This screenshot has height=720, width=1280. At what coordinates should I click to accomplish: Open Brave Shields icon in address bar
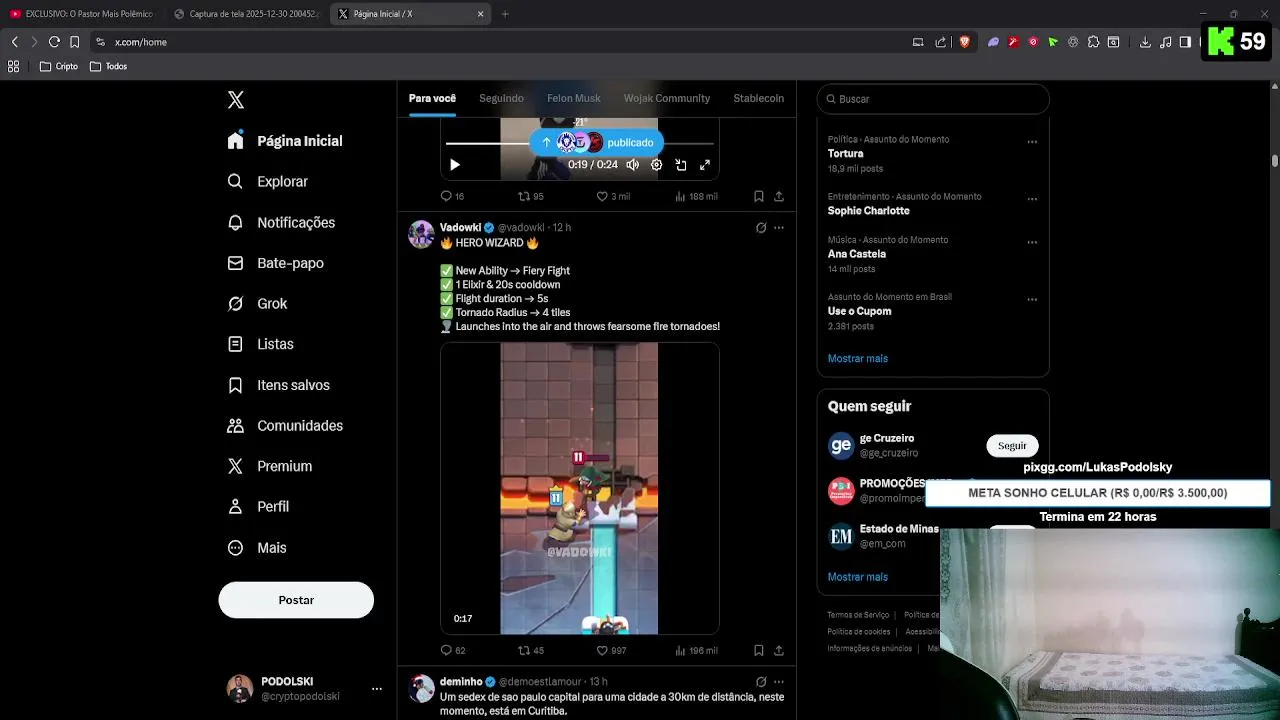click(964, 42)
